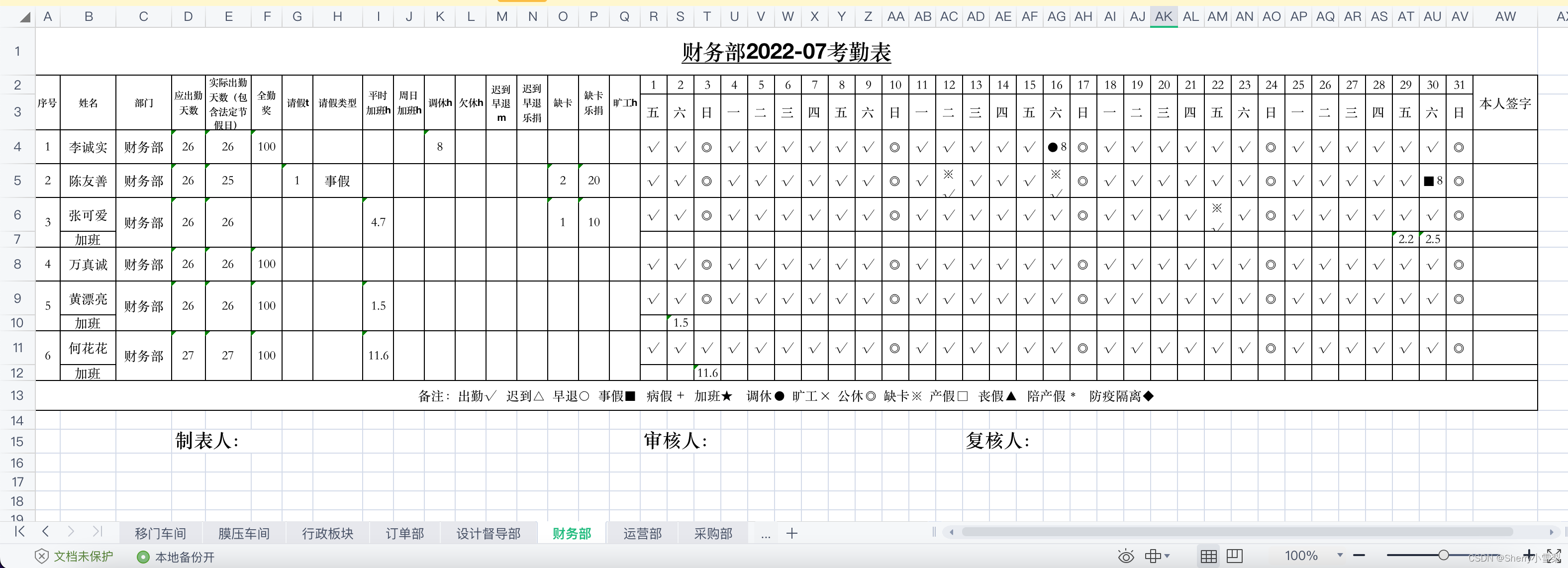The width and height of the screenshot is (1568, 568).
Task: Open the hidden sheets list via the ... button
Action: [765, 535]
